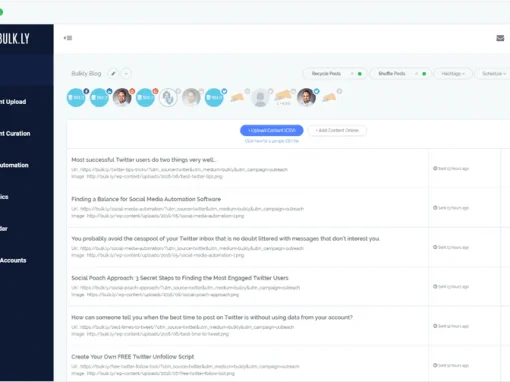Select post 'Create Your Own FREE Twitter Unfollow Script'
Image resolution: width=510 pixels, height=382 pixels.
pos(133,356)
